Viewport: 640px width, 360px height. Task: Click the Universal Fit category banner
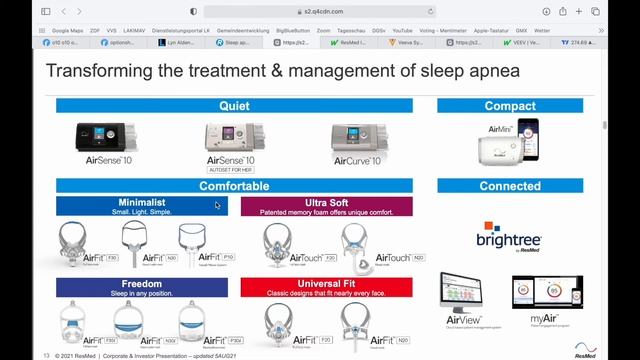coord(327,287)
